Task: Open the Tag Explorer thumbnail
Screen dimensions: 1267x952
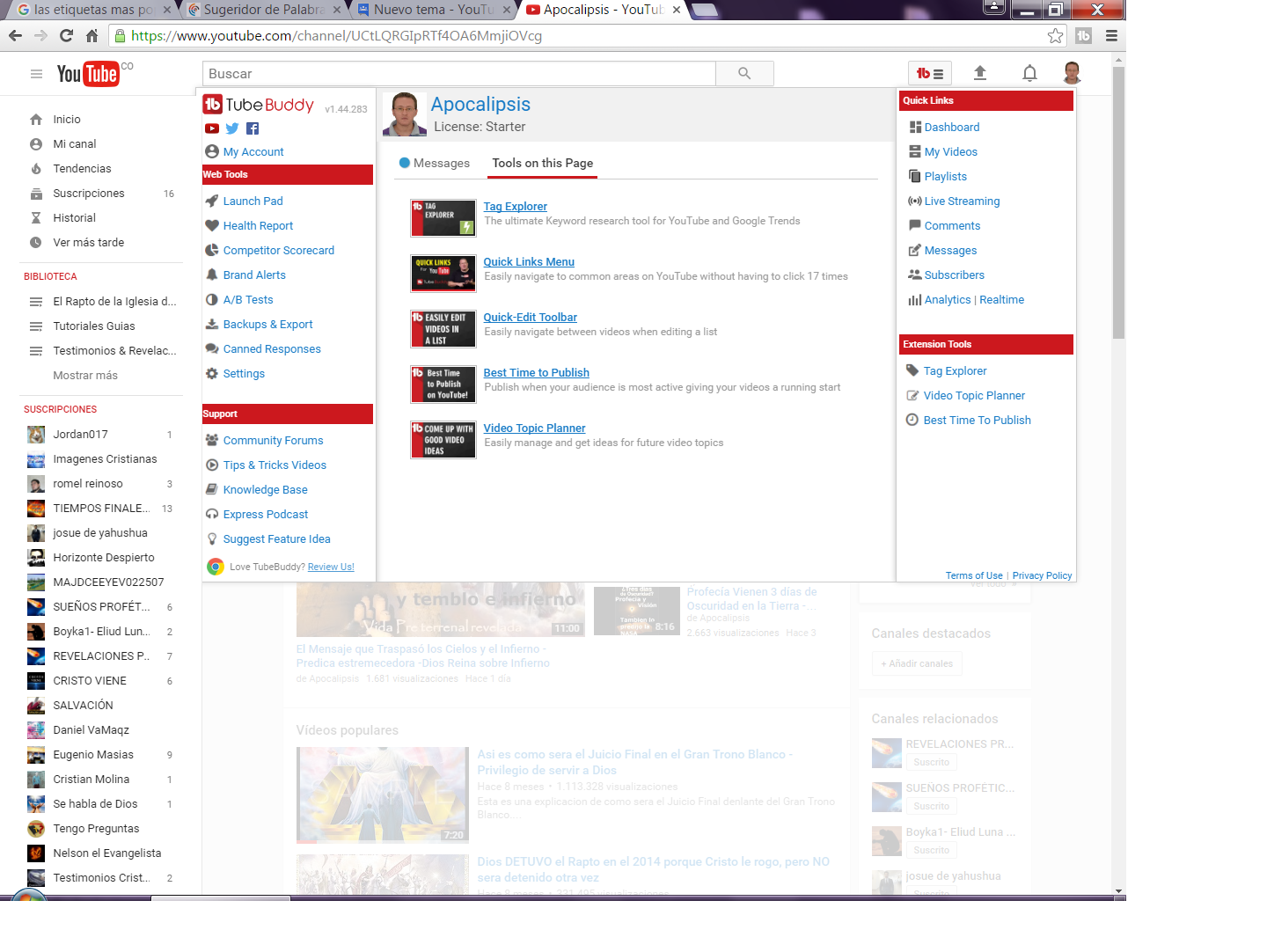Action: [443, 218]
